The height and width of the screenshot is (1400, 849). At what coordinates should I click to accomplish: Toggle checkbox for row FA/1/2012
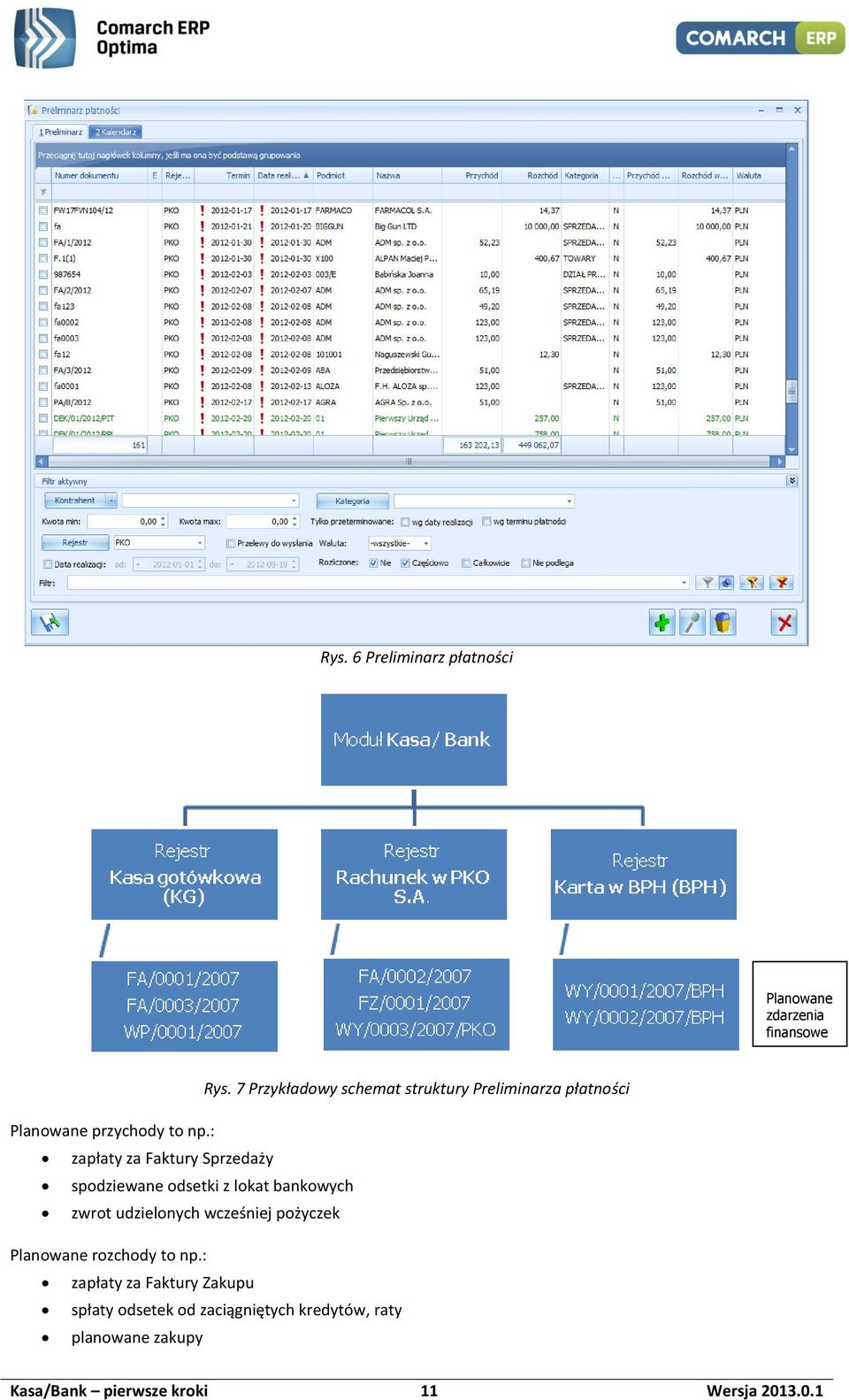43,242
